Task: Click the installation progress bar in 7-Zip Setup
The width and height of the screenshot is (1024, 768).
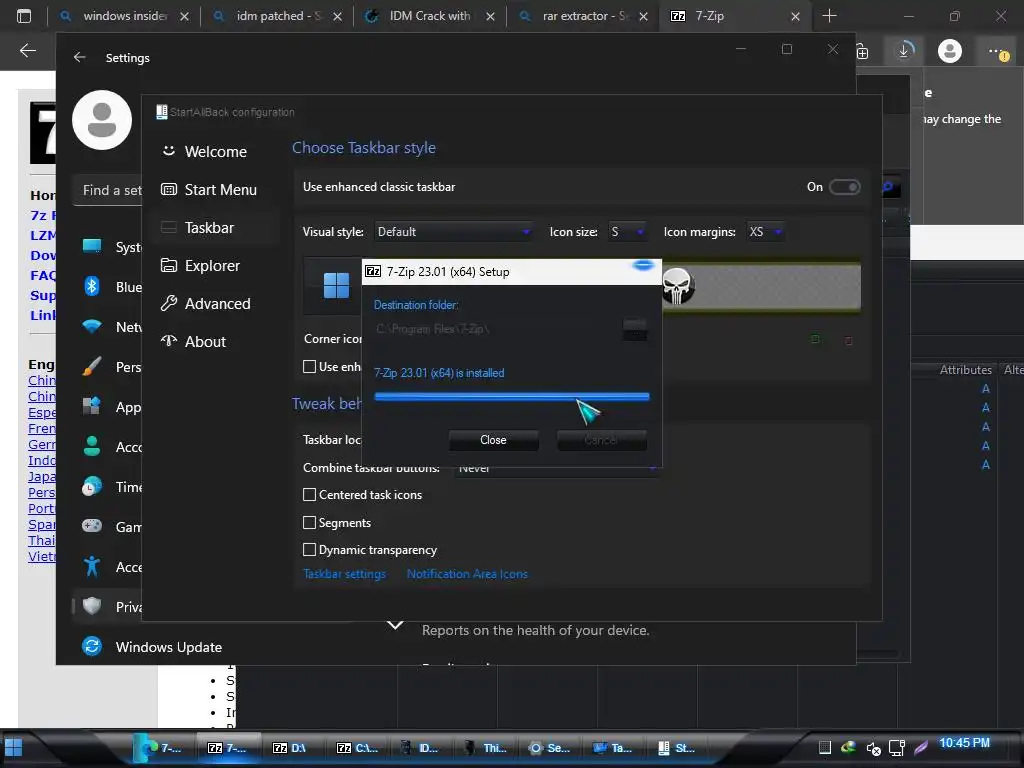Action: 511,396
